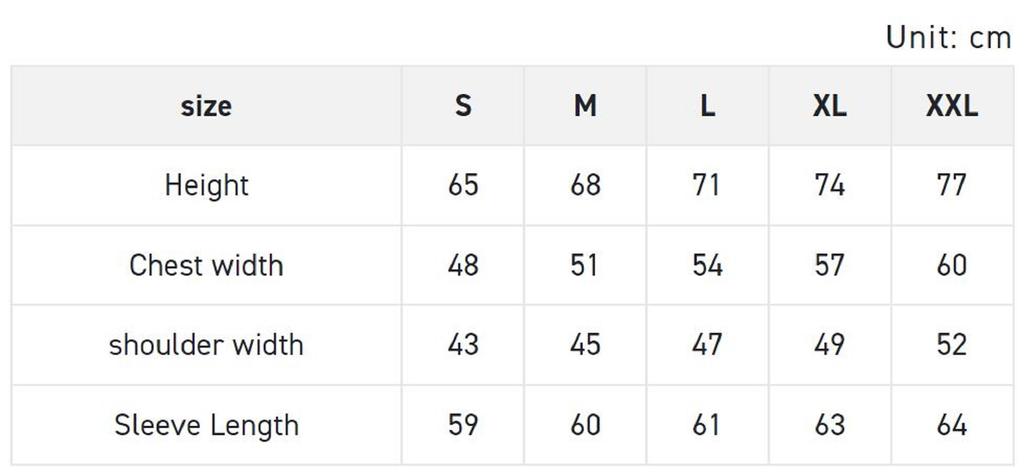Viewport: 1024px width, 475px height.
Task: Click the Chest width row label
Action: [206, 265]
